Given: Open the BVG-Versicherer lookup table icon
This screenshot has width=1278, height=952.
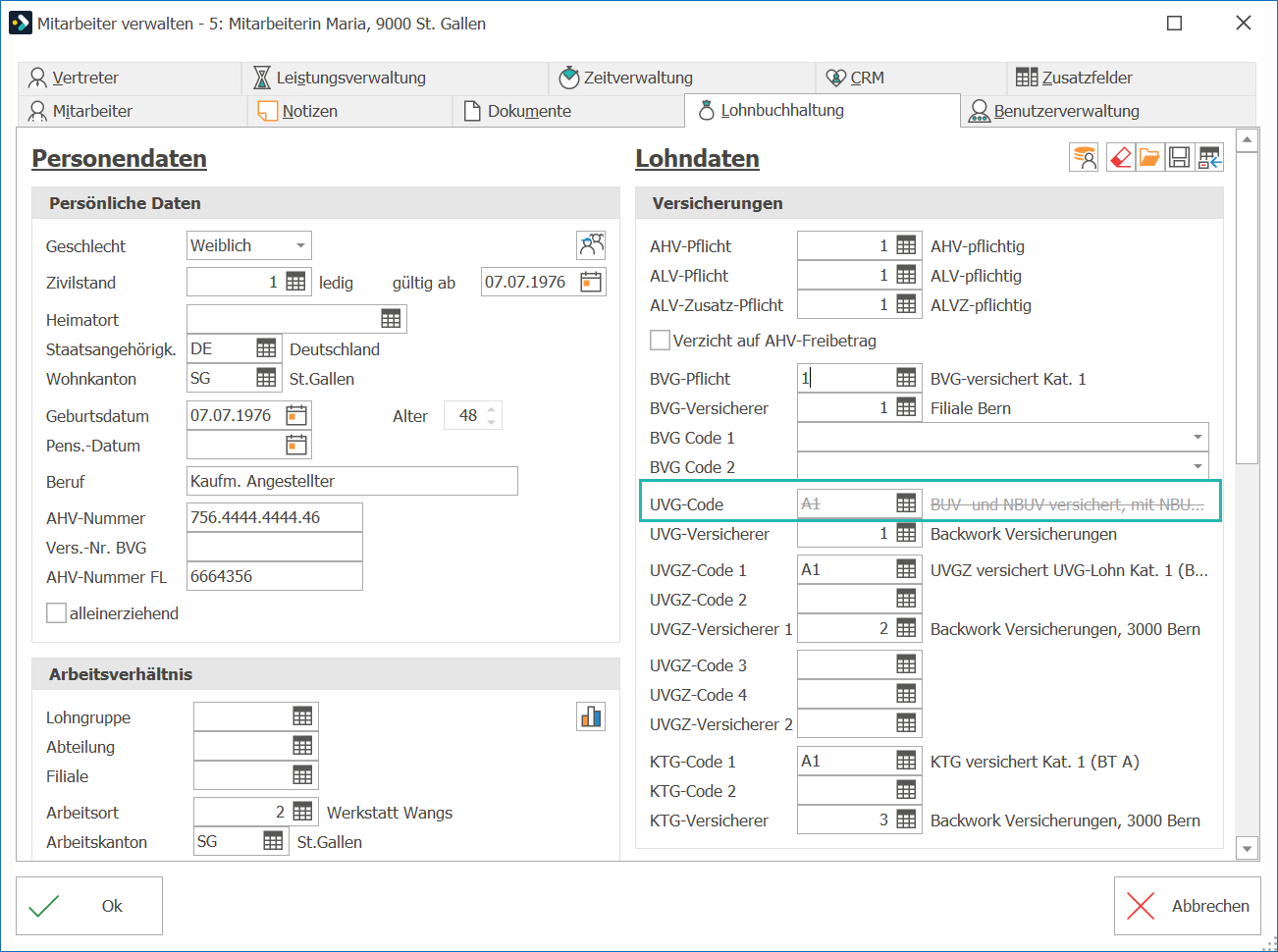Looking at the screenshot, I should click(906, 407).
